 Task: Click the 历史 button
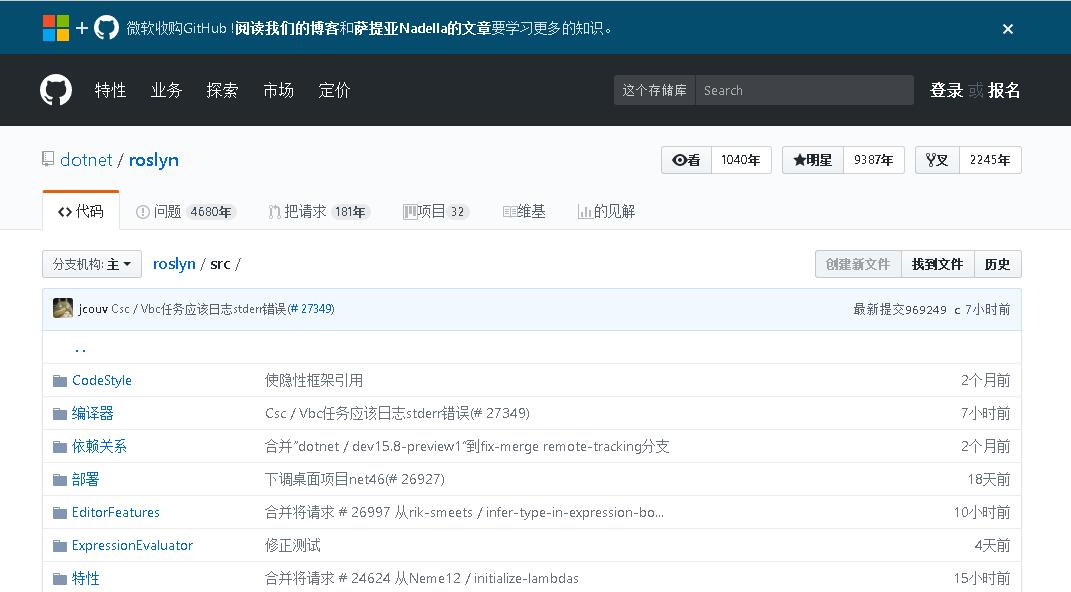(998, 264)
